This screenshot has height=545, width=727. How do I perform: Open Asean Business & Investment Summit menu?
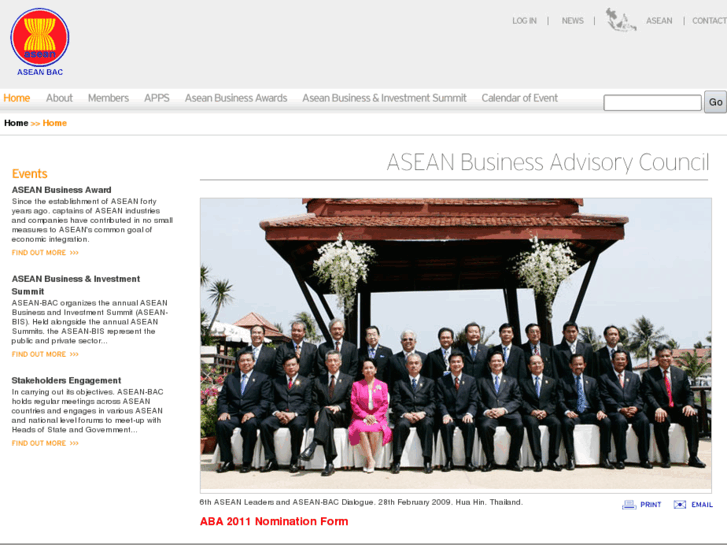pos(384,98)
